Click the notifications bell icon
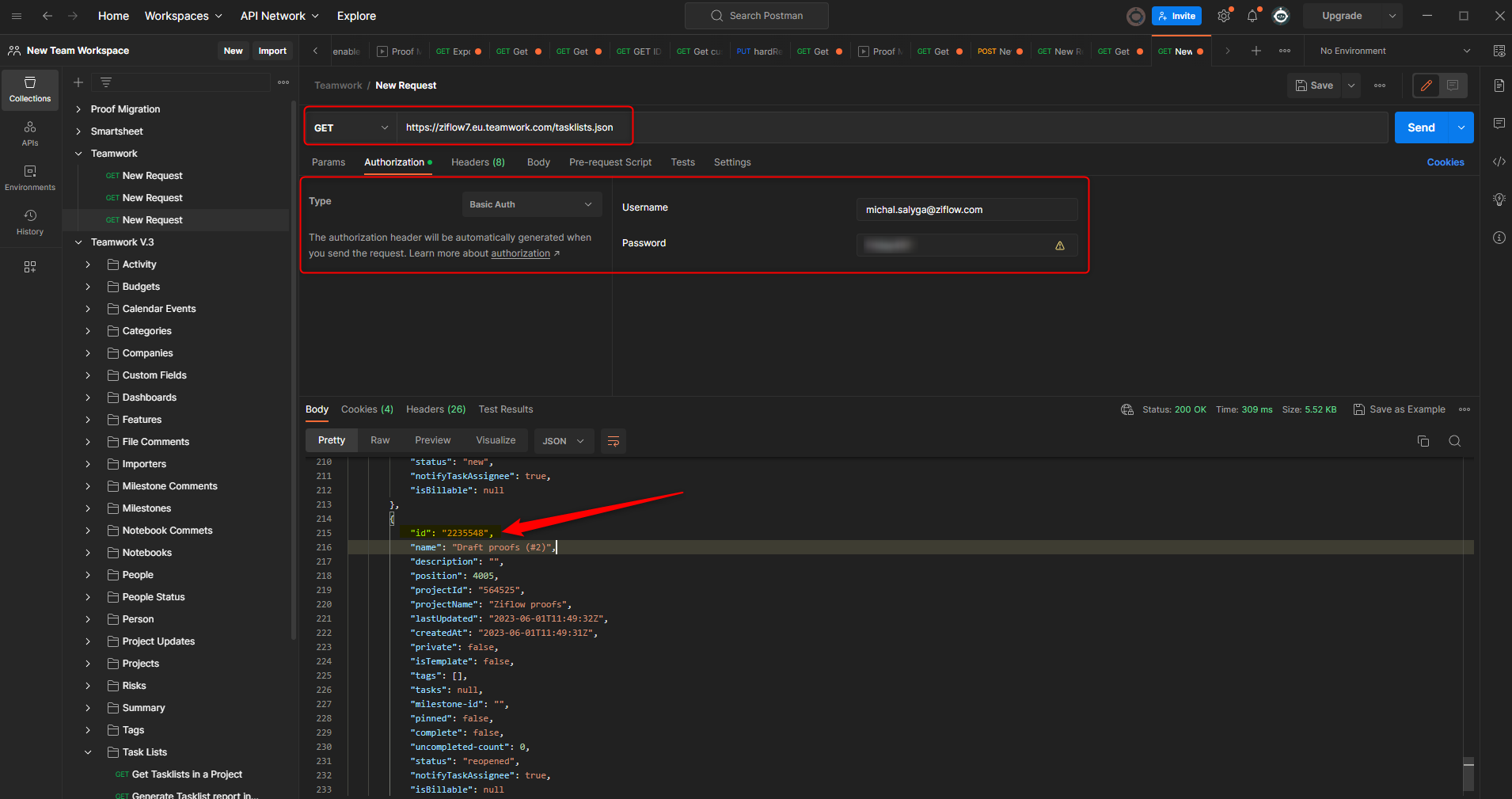 pyautogui.click(x=1252, y=16)
